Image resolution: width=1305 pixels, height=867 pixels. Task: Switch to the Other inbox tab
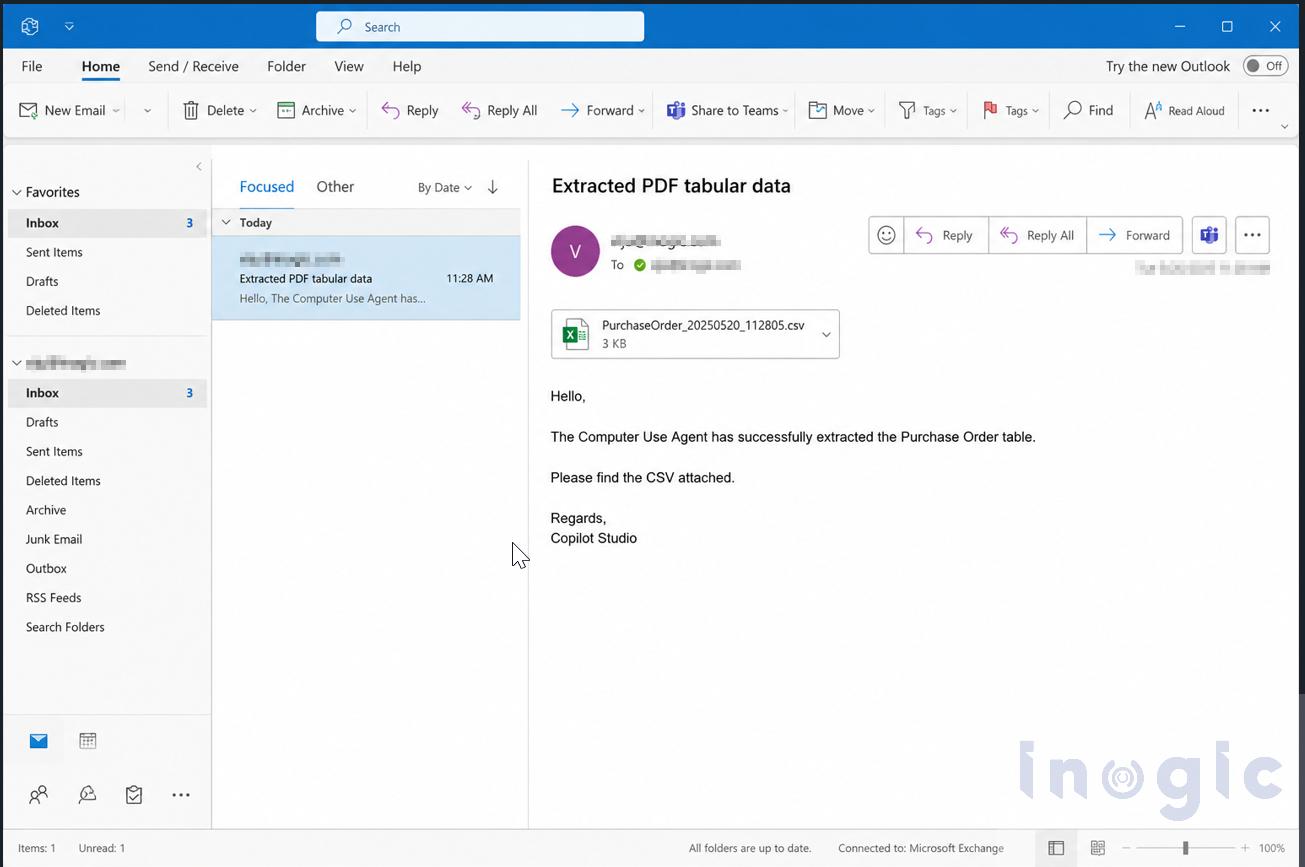click(335, 187)
